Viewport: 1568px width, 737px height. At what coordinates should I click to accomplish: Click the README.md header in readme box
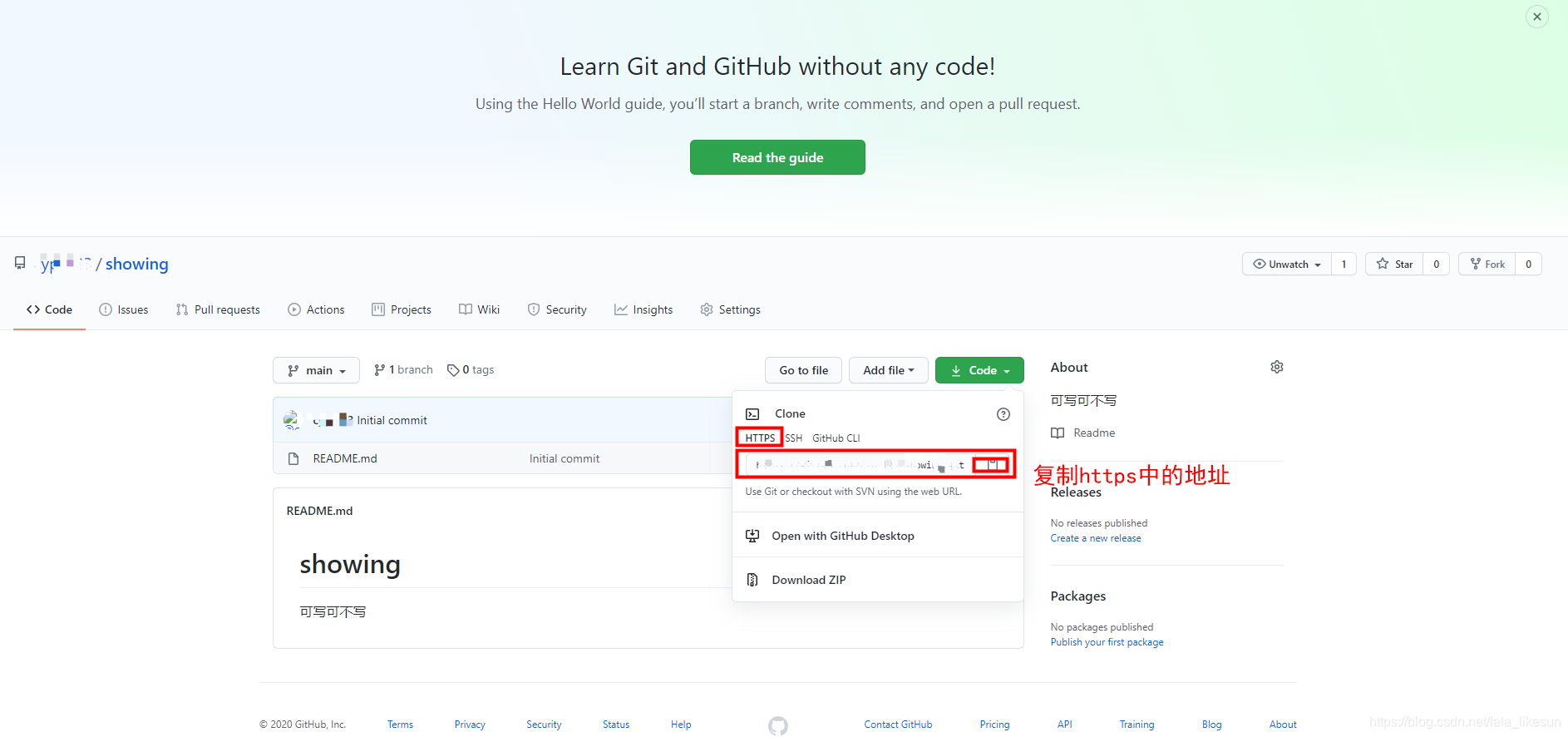pos(319,511)
